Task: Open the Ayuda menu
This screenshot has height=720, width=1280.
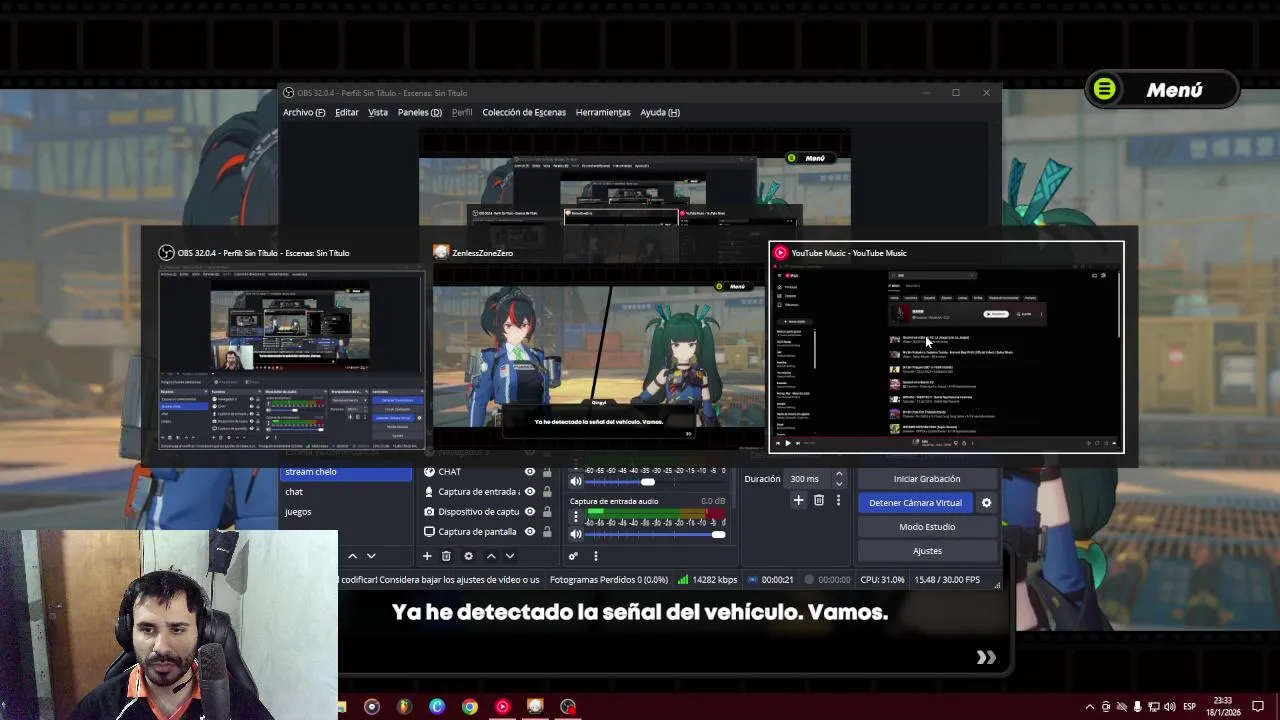Action: (x=660, y=113)
